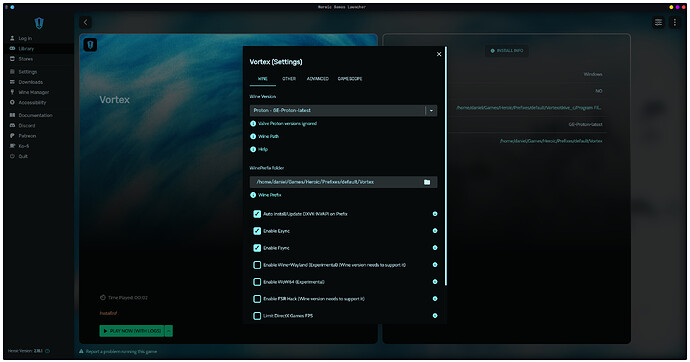690x362 pixels.
Task: Click PLAY NOW (WITH LOGS) button
Action: (x=132, y=331)
